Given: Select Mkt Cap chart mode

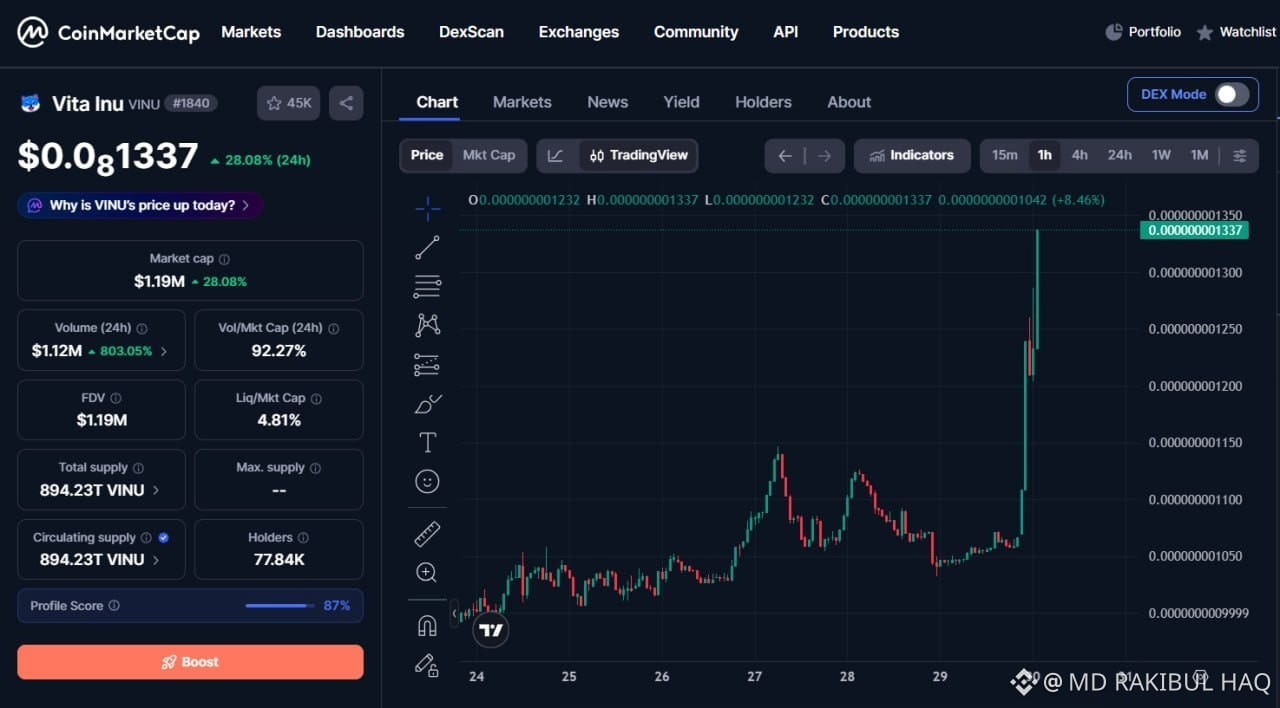Looking at the screenshot, I should [x=489, y=155].
